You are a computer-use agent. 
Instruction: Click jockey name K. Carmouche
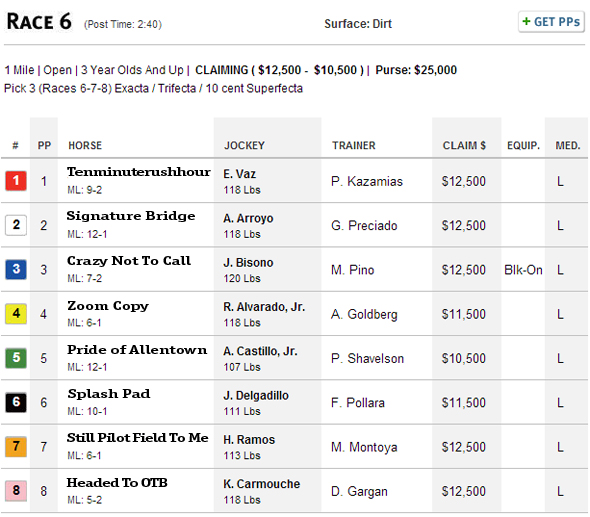click(x=262, y=484)
